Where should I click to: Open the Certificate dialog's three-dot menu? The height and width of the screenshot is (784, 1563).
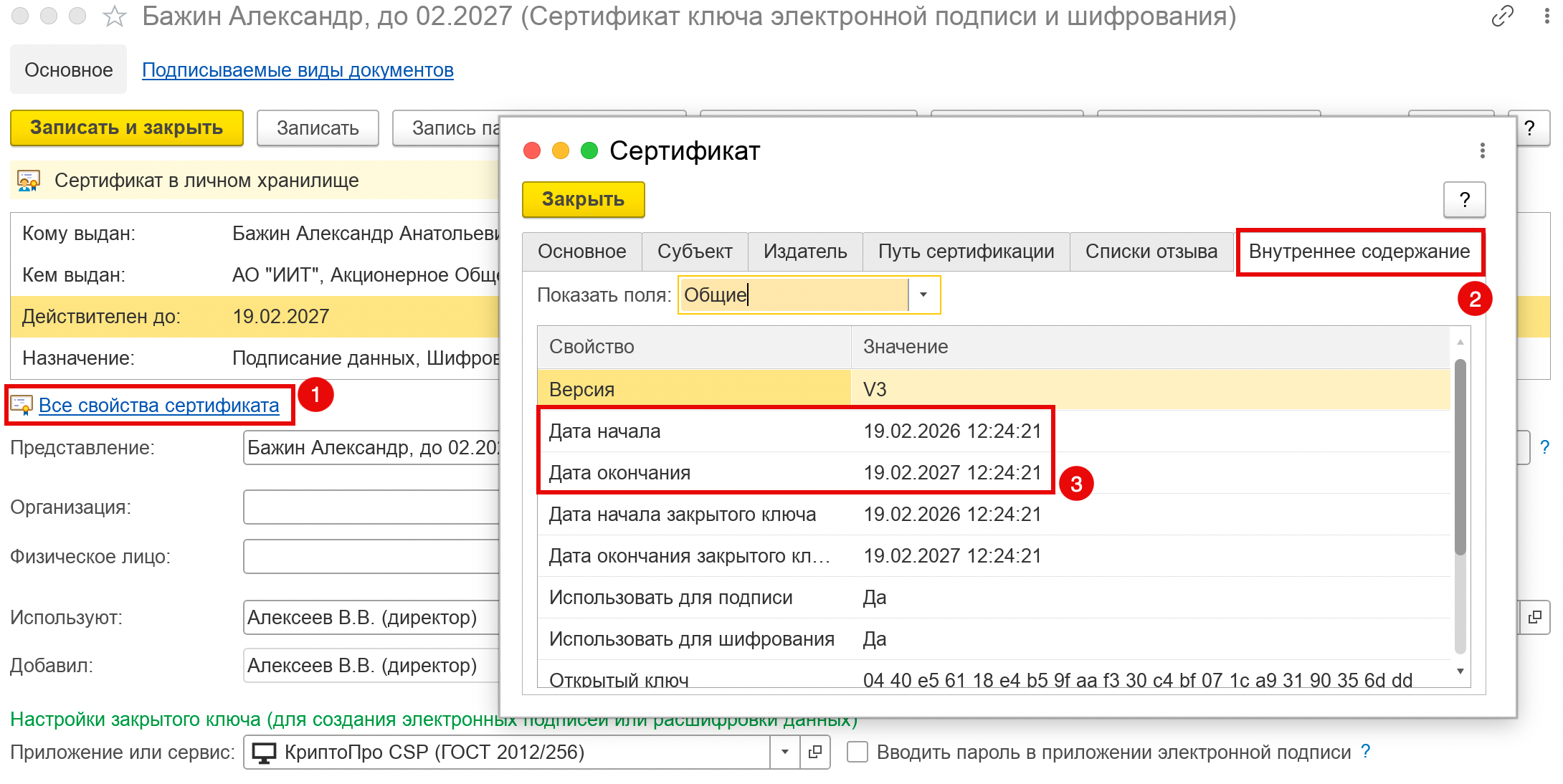pyautogui.click(x=1483, y=150)
